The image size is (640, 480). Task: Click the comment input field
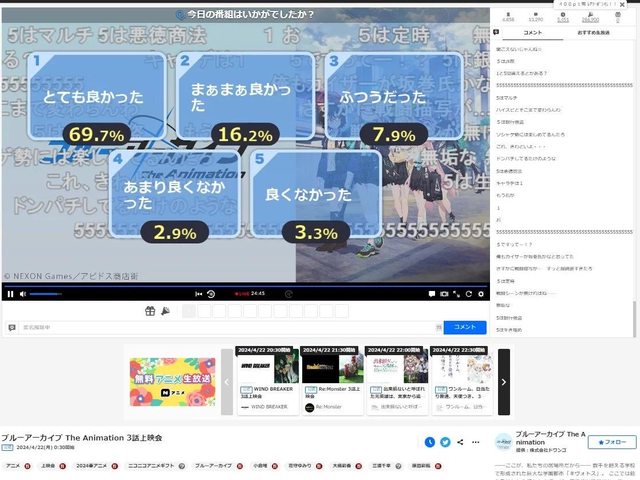(228, 327)
